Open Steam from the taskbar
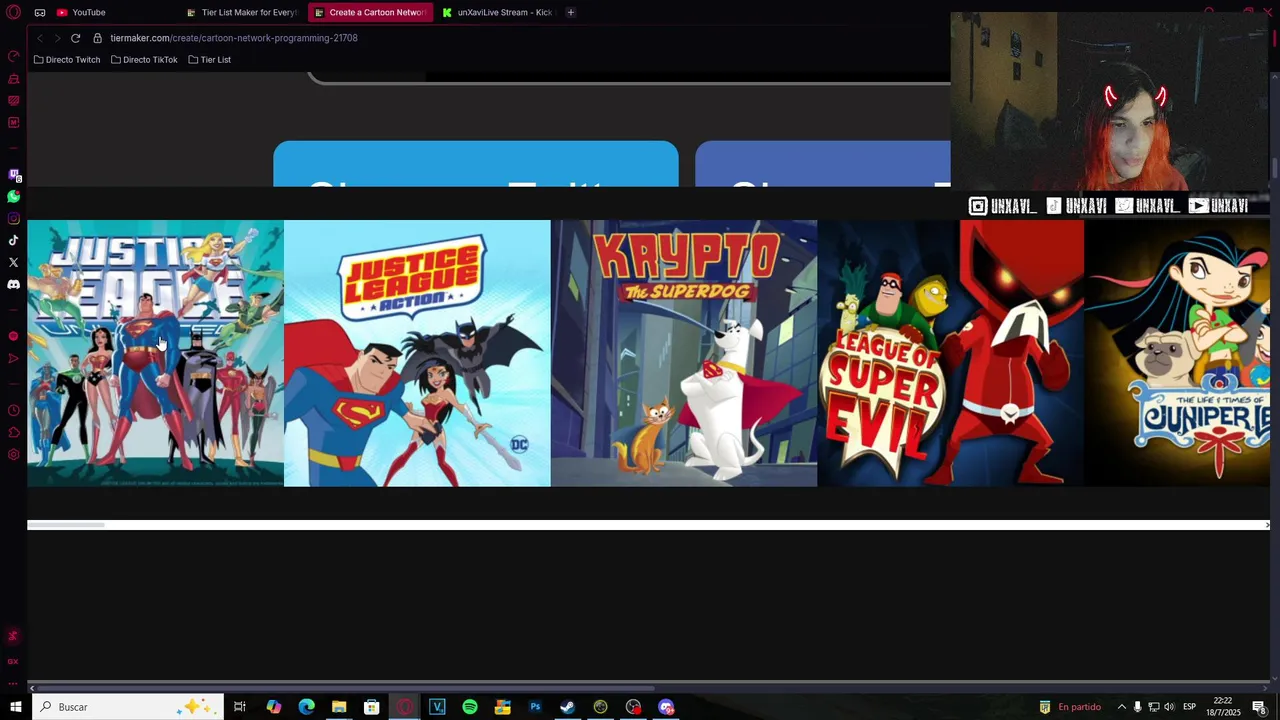The width and height of the screenshot is (1280, 720). pos(567,707)
